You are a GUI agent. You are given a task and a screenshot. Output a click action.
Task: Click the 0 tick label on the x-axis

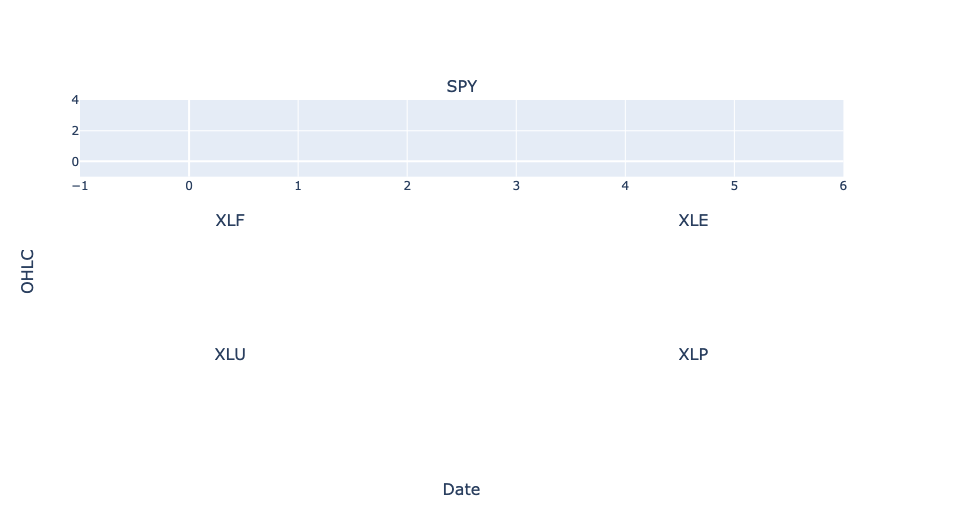coord(189,186)
